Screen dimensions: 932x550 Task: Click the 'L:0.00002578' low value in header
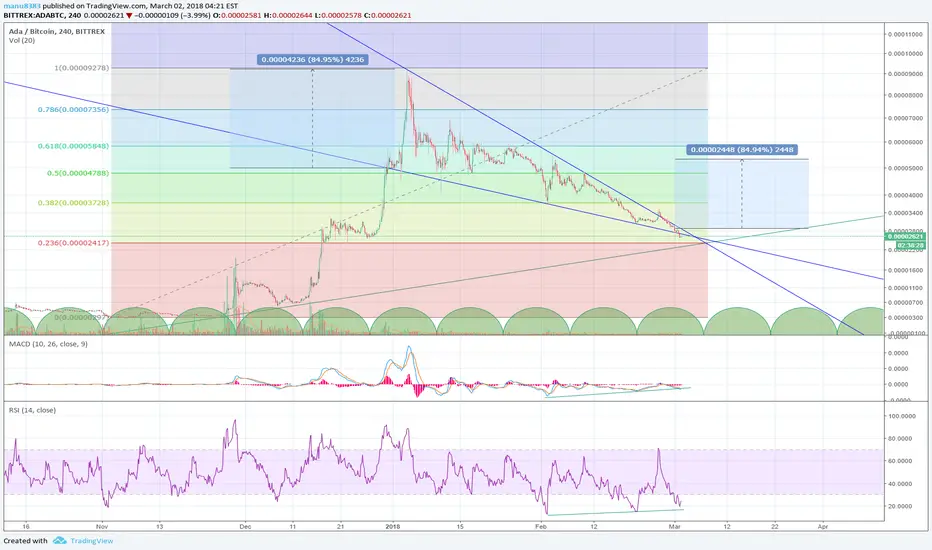click(338, 15)
